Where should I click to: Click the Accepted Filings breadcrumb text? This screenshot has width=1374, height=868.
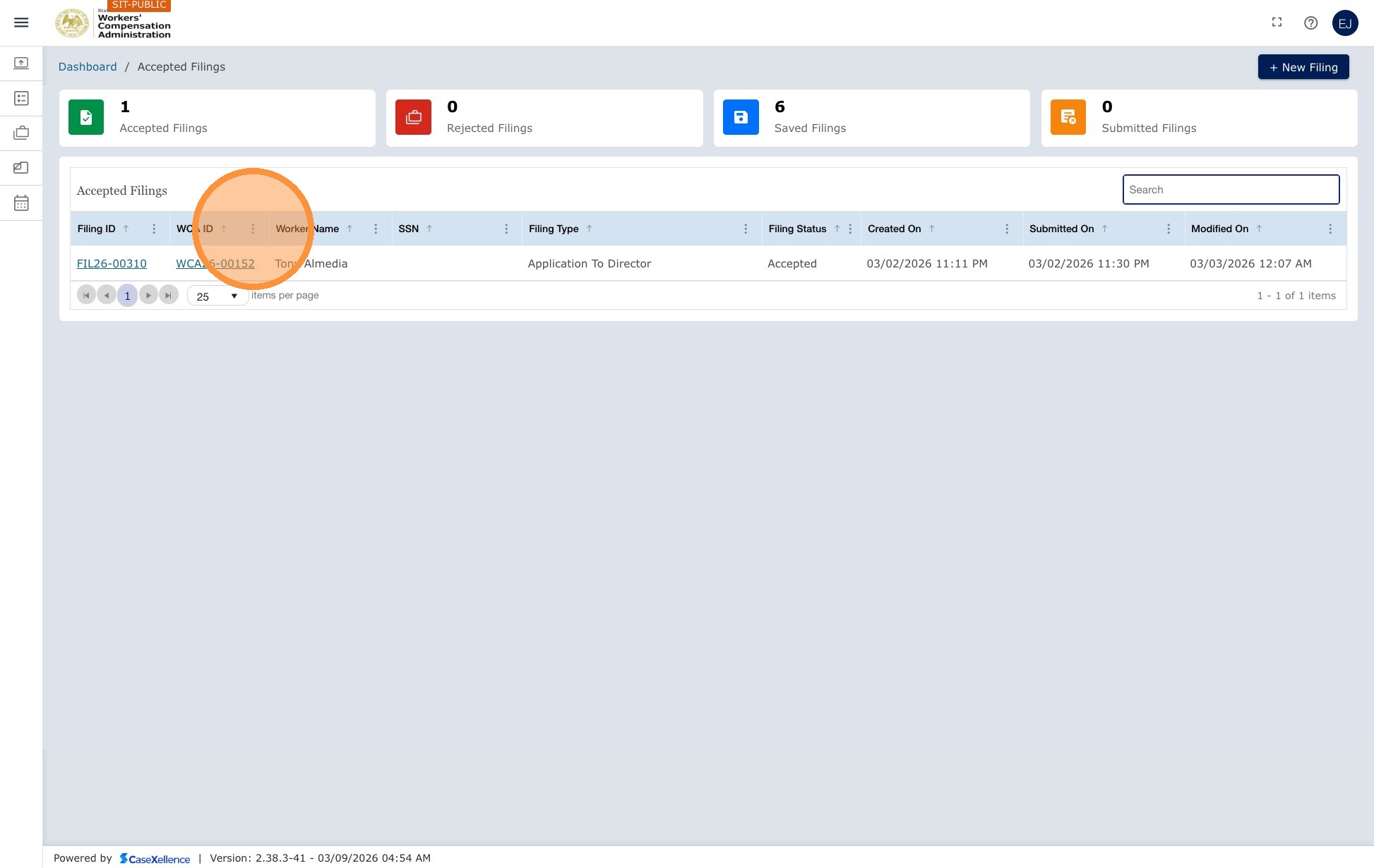pos(181,66)
